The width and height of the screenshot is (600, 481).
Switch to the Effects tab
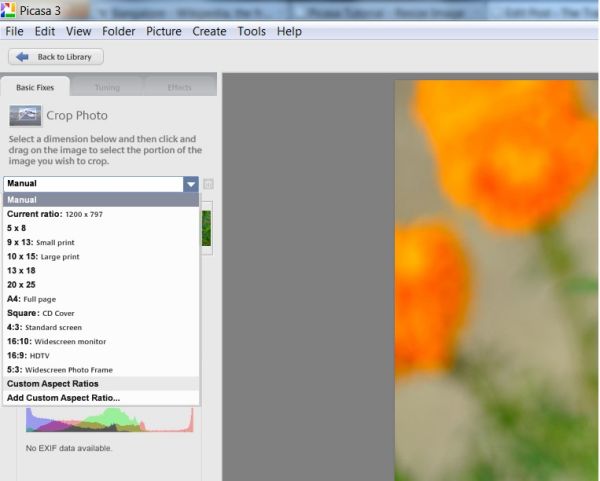(x=179, y=88)
